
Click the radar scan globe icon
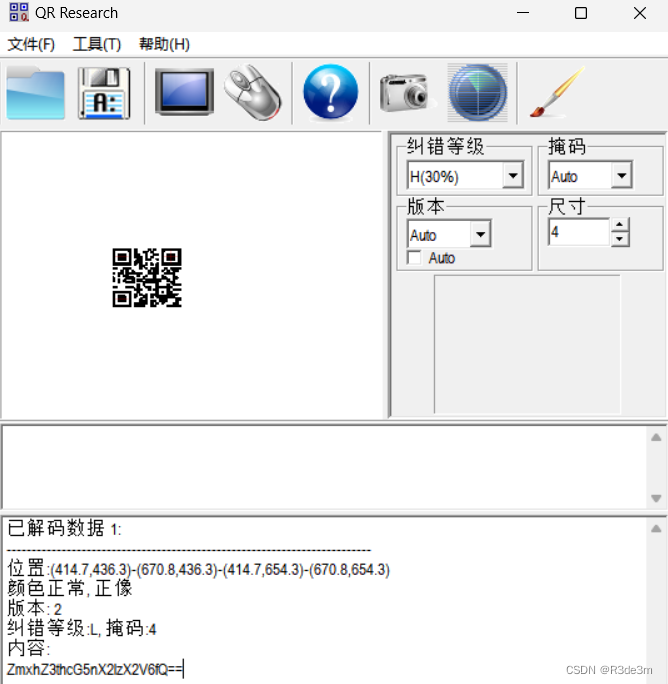pos(478,92)
